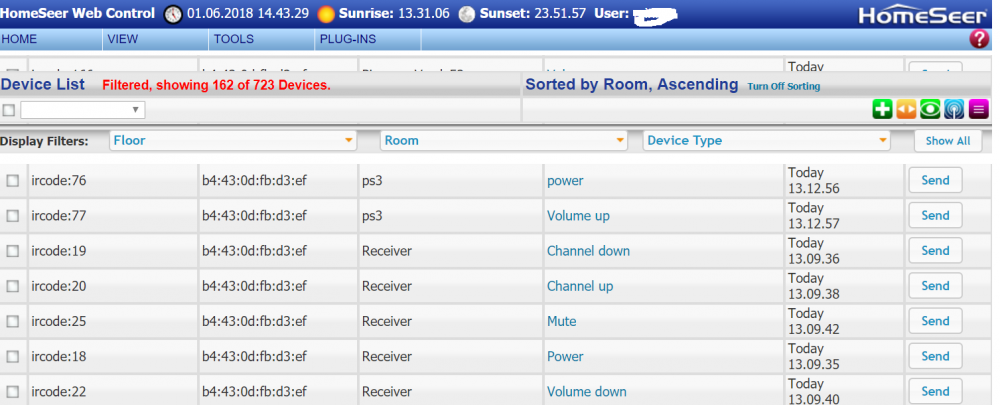This screenshot has height=405, width=1000.
Task: Click the sun icon beside Sunrise
Action: click(x=326, y=14)
